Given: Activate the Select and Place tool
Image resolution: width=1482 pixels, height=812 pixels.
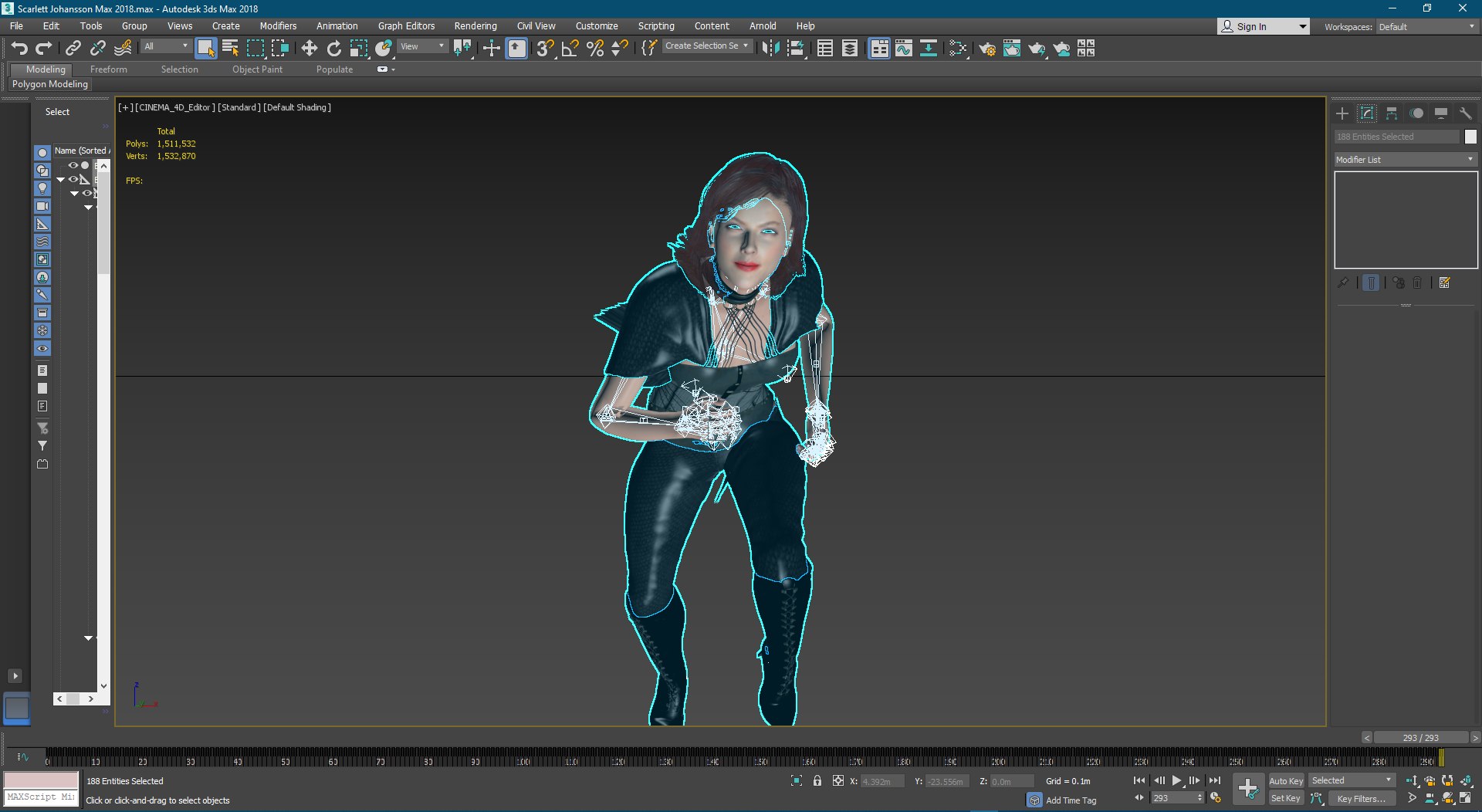Looking at the screenshot, I should [384, 48].
